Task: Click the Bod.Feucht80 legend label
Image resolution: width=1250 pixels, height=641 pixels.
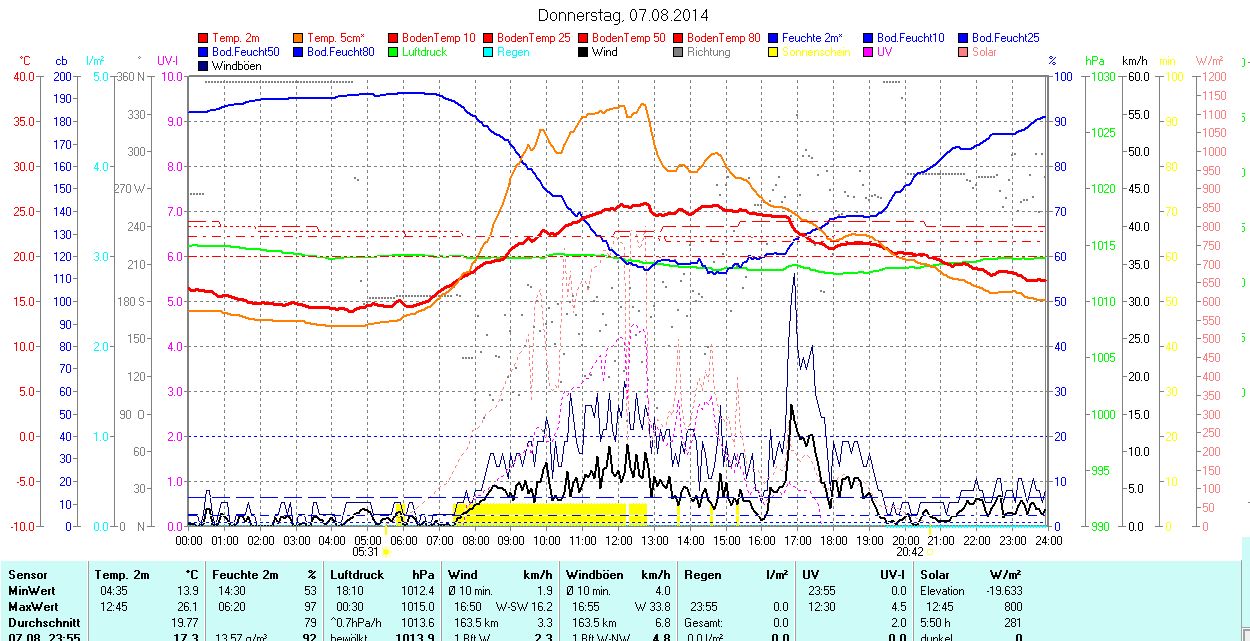Action: [x=341, y=52]
